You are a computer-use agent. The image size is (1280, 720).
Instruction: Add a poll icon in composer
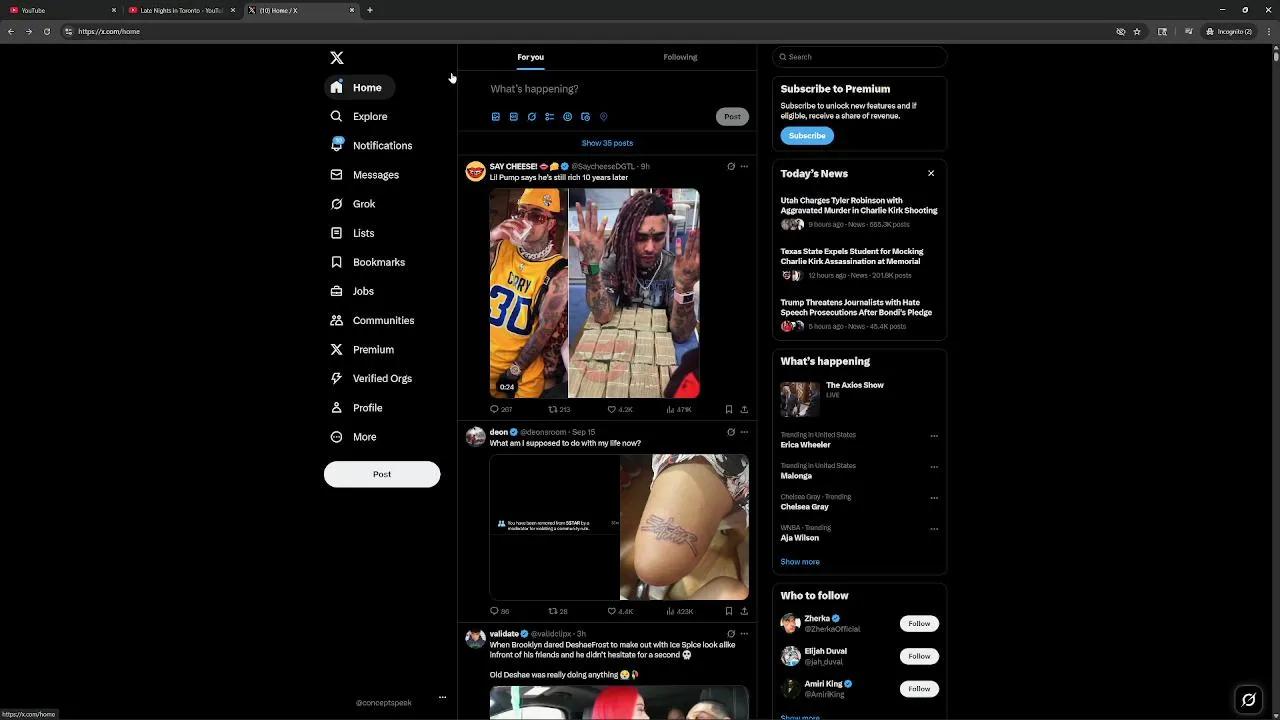tap(549, 117)
